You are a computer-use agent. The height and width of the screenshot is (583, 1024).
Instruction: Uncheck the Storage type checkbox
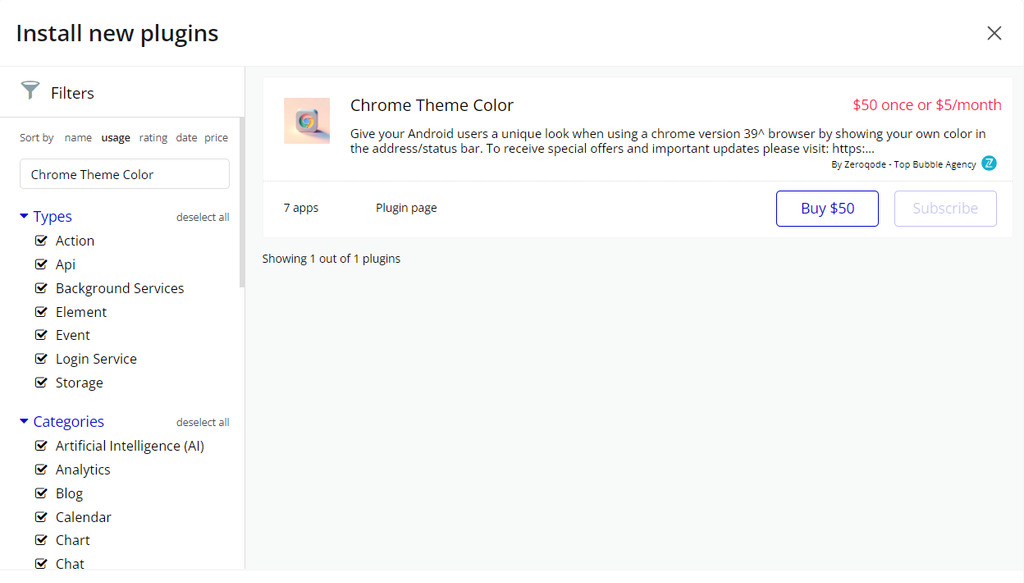coord(40,382)
